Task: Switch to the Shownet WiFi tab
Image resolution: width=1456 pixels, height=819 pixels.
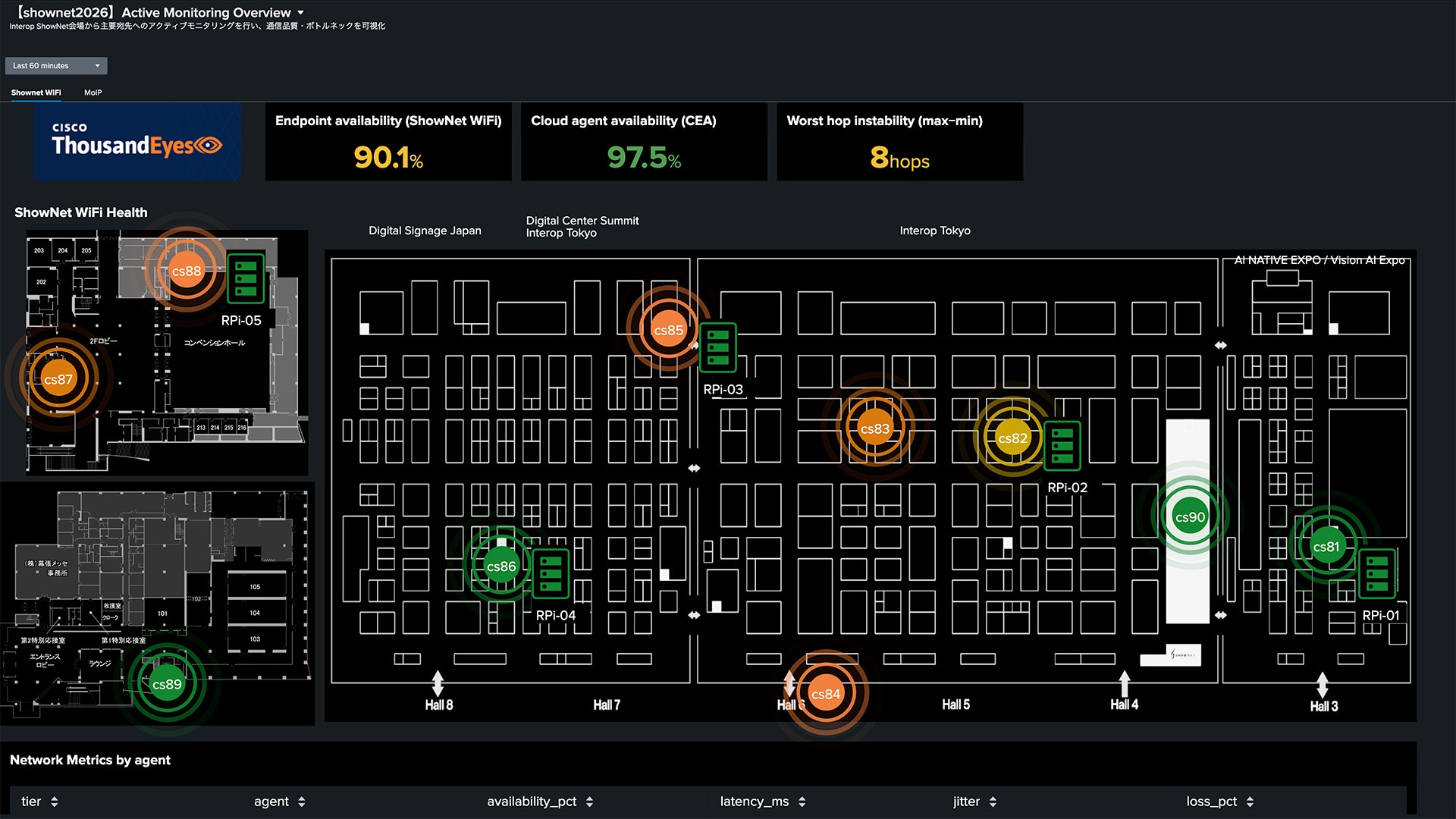Action: (36, 93)
